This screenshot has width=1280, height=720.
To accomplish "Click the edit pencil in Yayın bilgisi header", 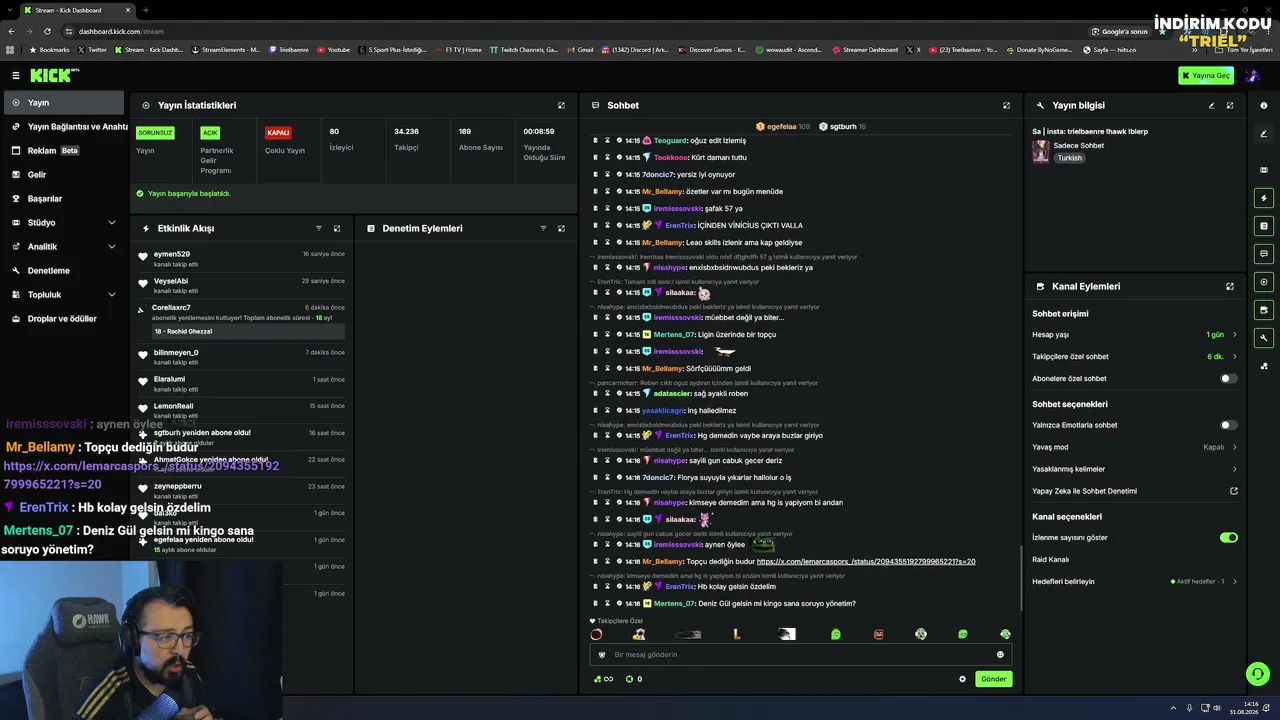I will [x=1211, y=105].
